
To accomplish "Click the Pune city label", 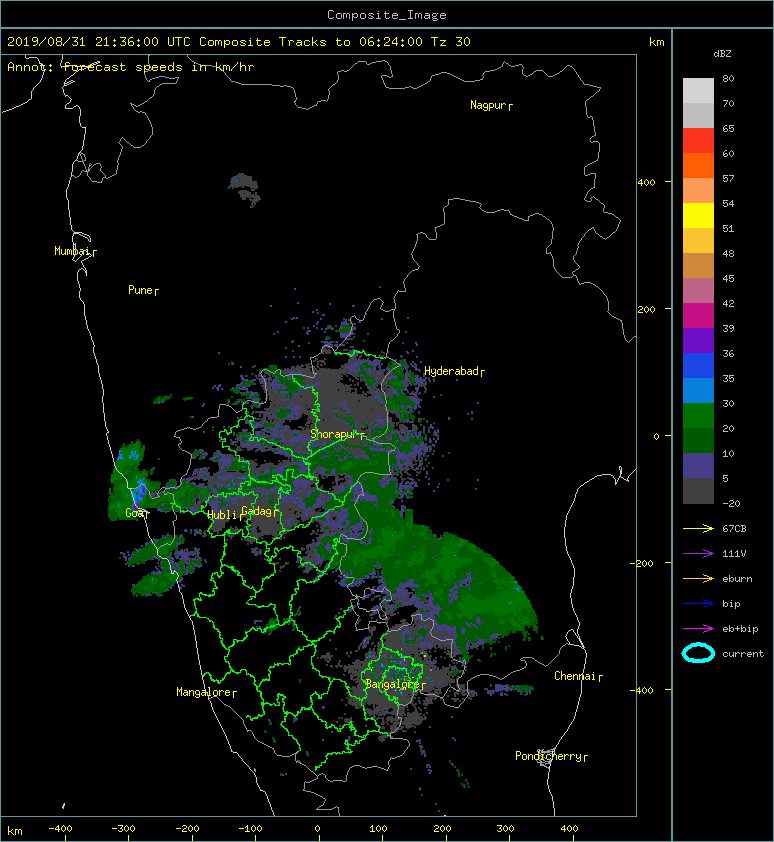I will click(140, 290).
